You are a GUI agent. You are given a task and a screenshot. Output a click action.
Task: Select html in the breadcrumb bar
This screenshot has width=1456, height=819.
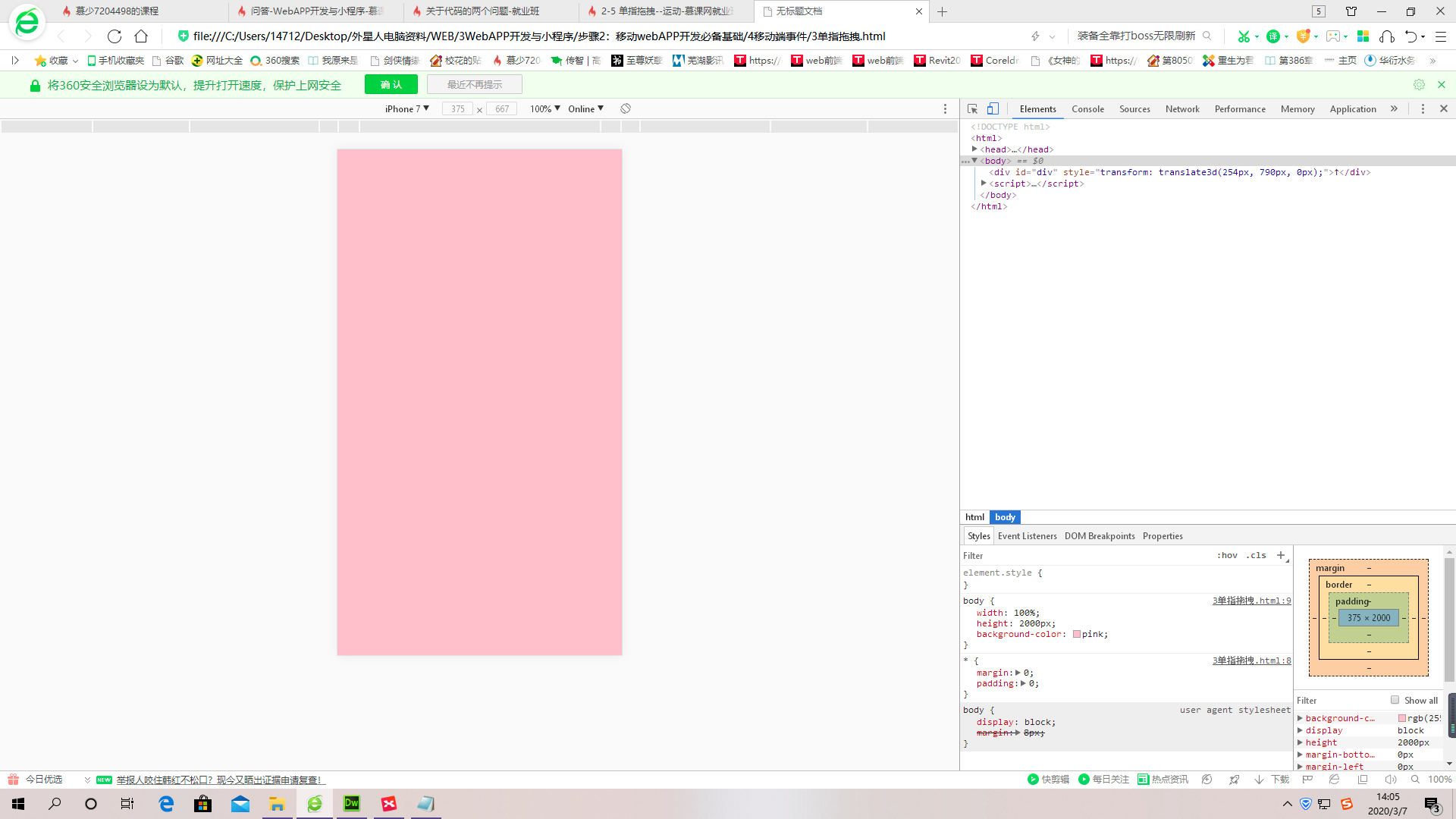tap(974, 517)
